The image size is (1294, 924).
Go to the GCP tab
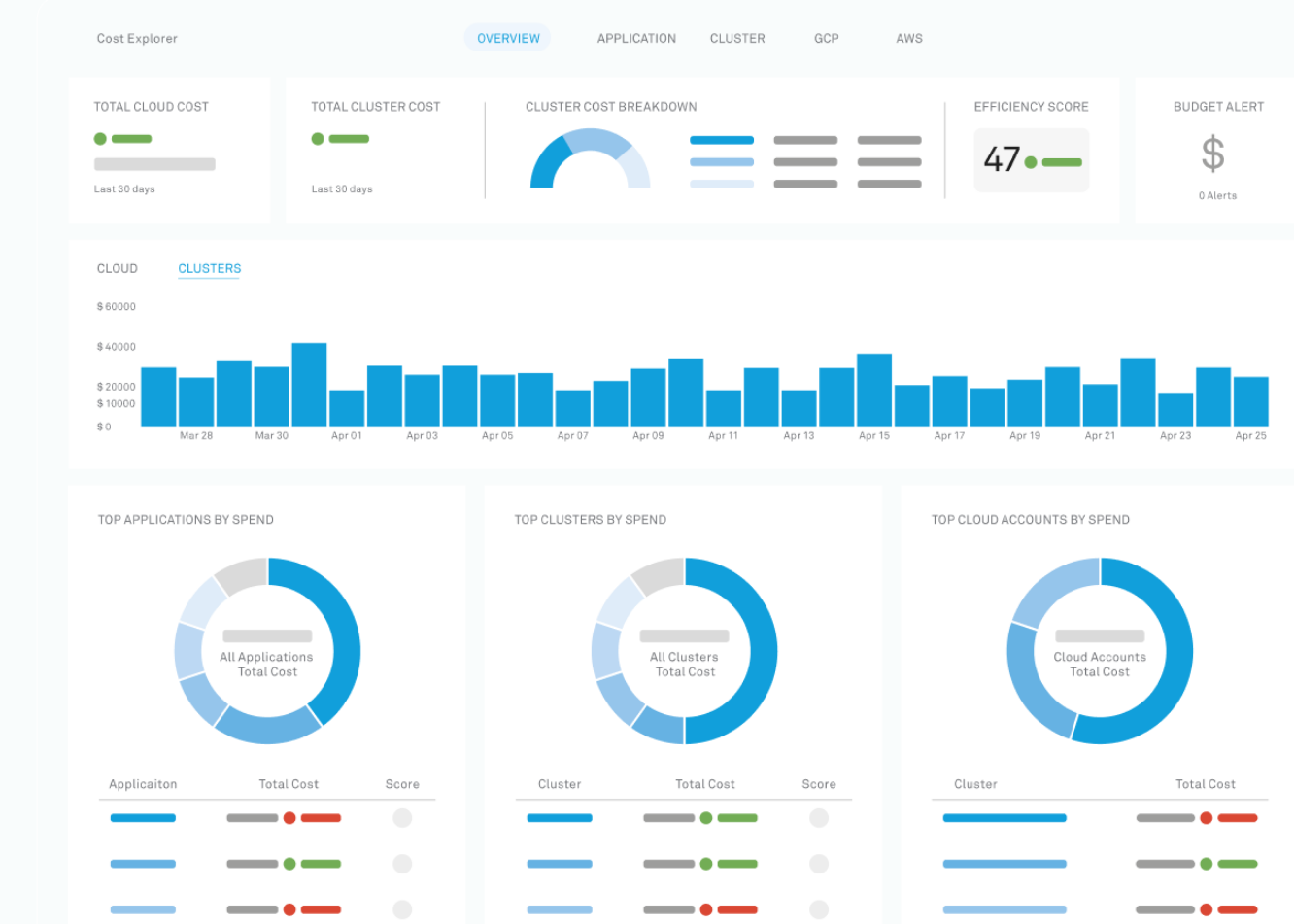827,38
